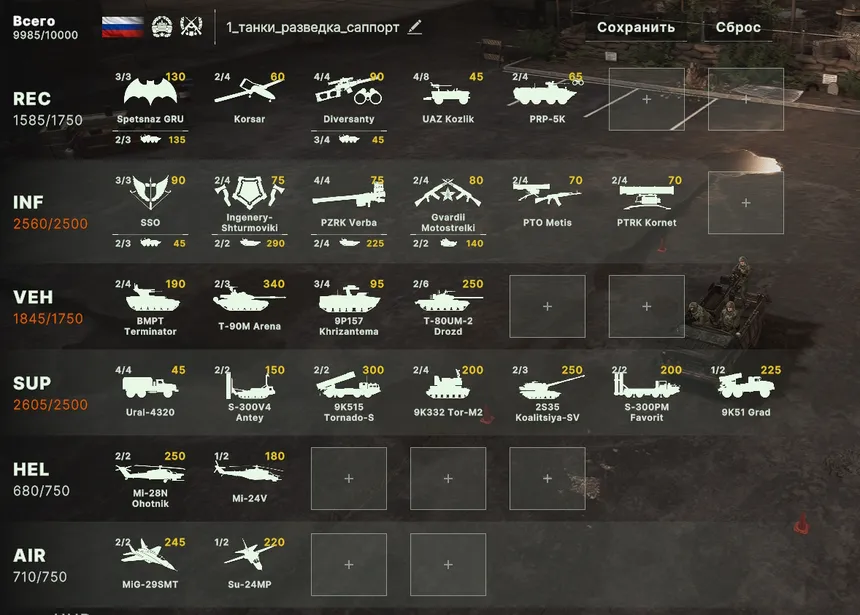
Task: Select the 9K515 Tornado-S launcher
Action: [349, 392]
